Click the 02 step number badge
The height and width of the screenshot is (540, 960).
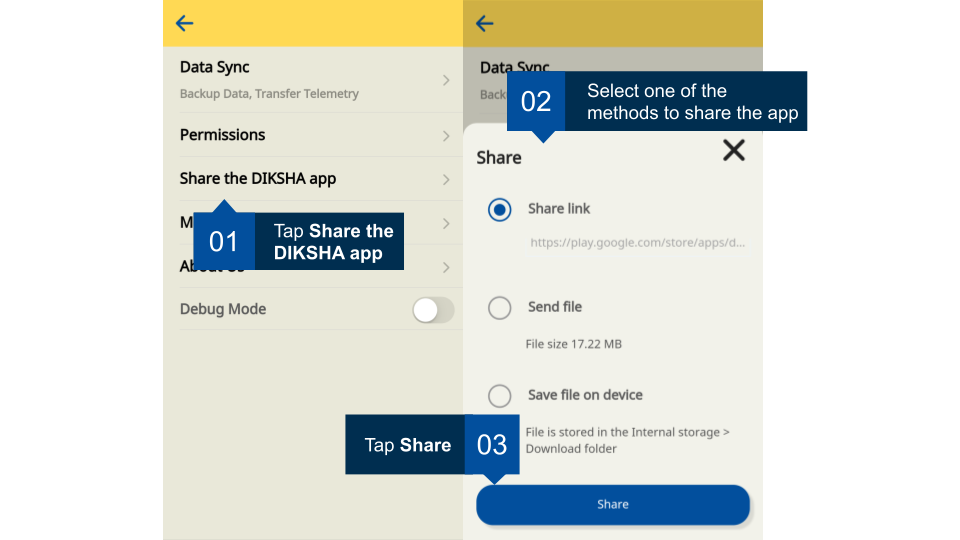tap(536, 101)
